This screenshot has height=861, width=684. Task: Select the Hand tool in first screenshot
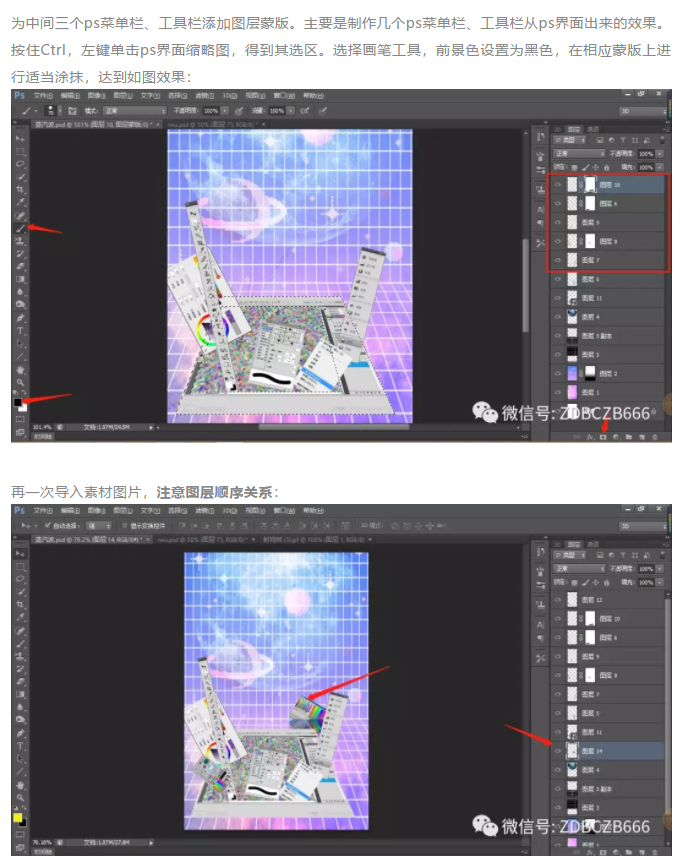pyautogui.click(x=20, y=370)
